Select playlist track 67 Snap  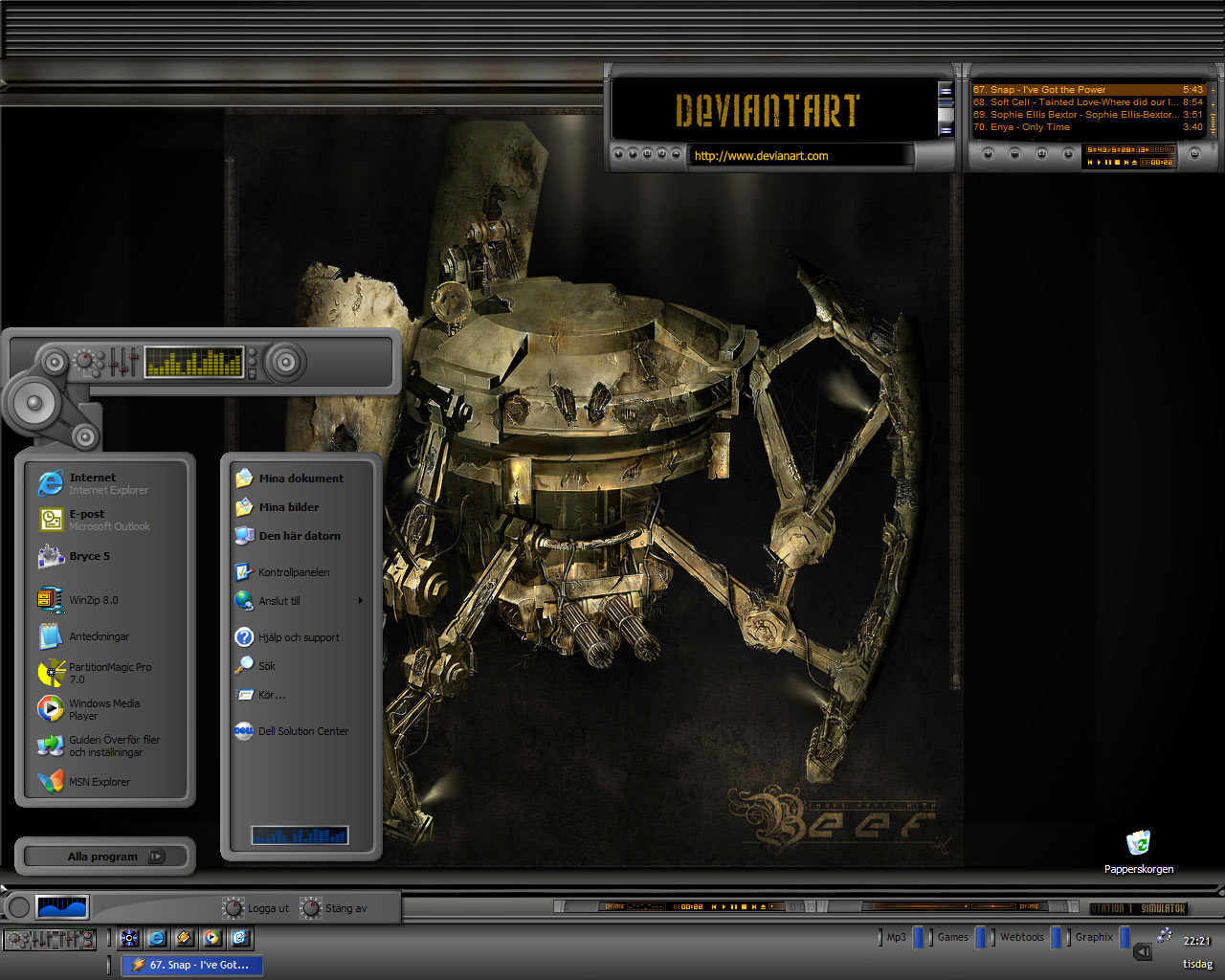pos(1088,90)
